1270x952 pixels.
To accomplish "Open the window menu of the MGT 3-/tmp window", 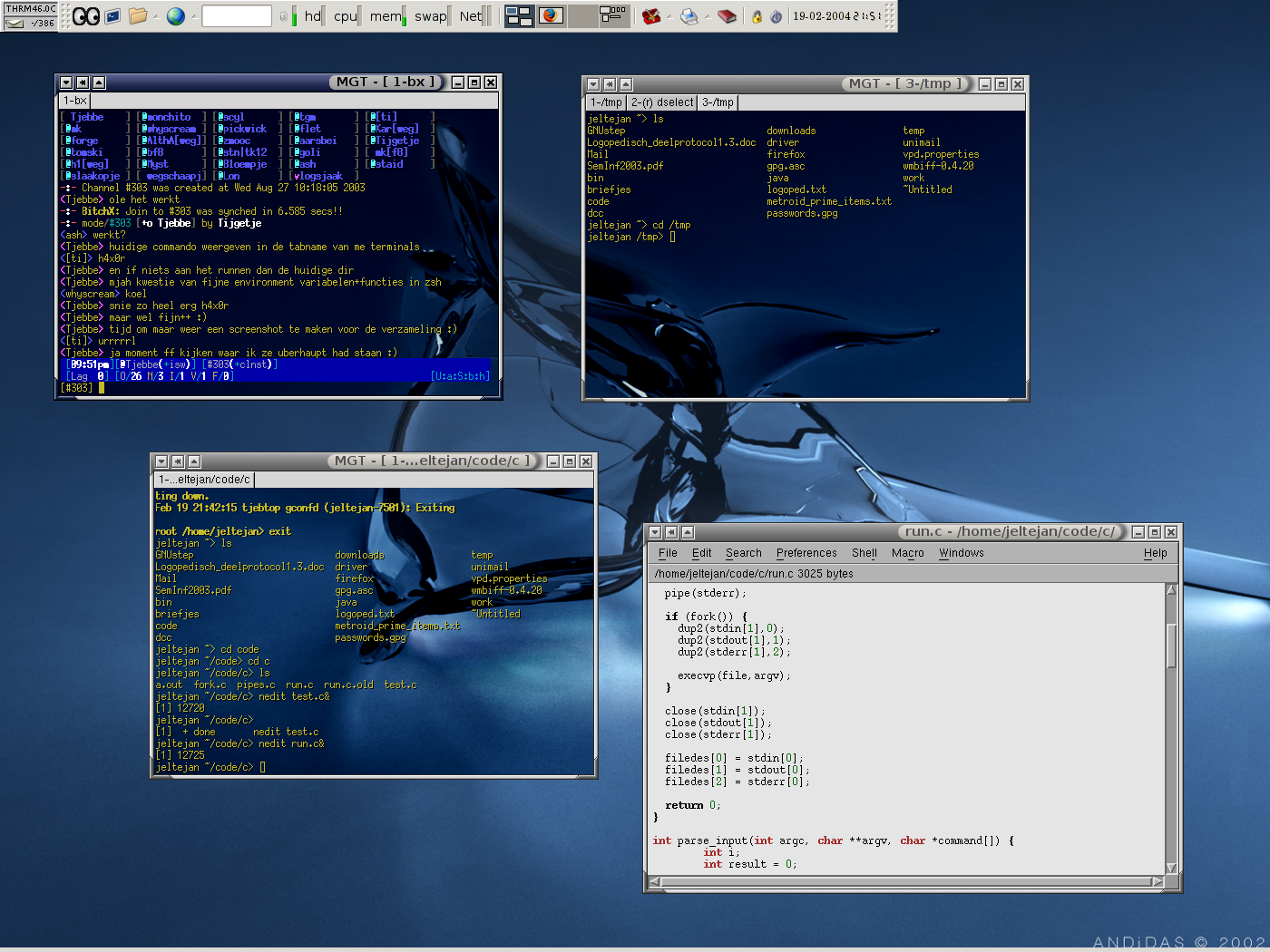I will (593, 84).
